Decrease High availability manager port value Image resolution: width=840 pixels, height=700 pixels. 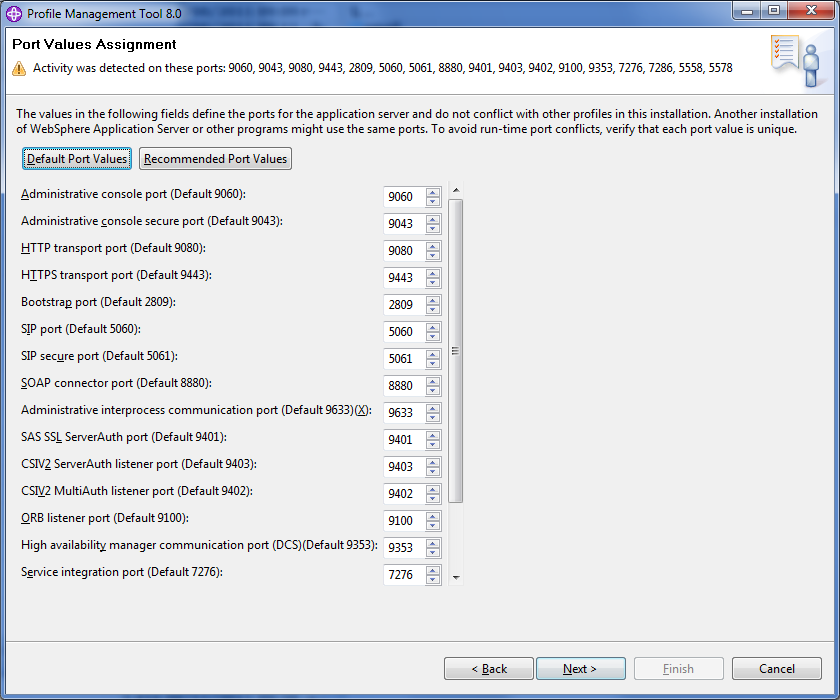click(433, 552)
